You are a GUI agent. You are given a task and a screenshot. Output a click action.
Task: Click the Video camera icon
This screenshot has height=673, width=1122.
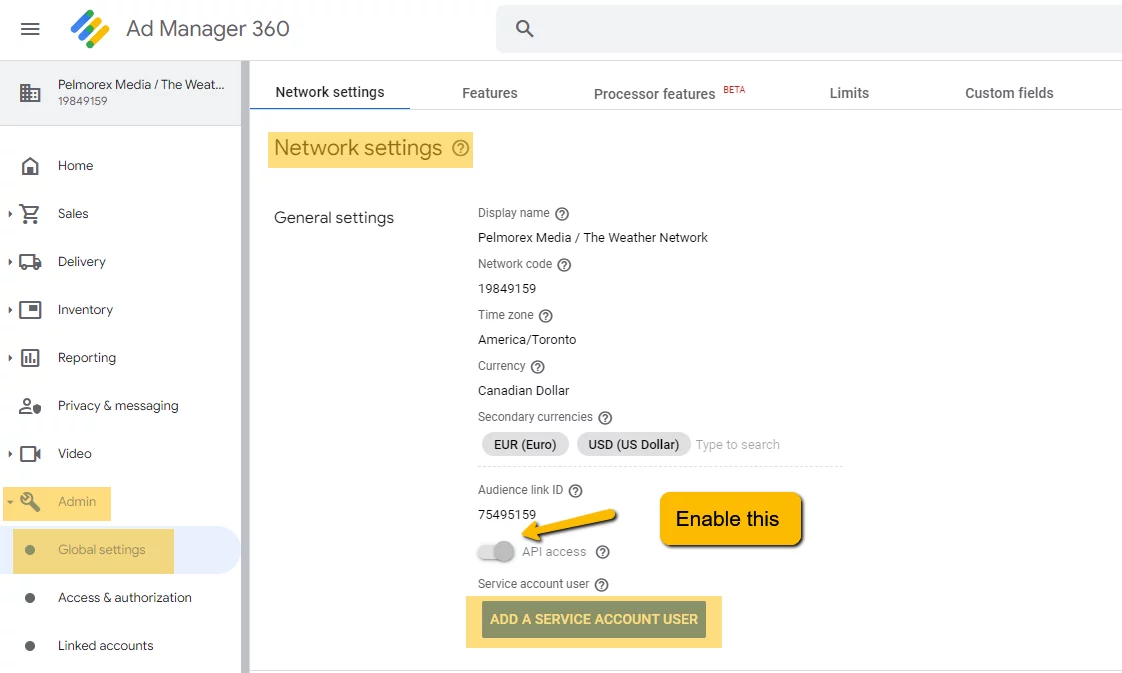(30, 454)
